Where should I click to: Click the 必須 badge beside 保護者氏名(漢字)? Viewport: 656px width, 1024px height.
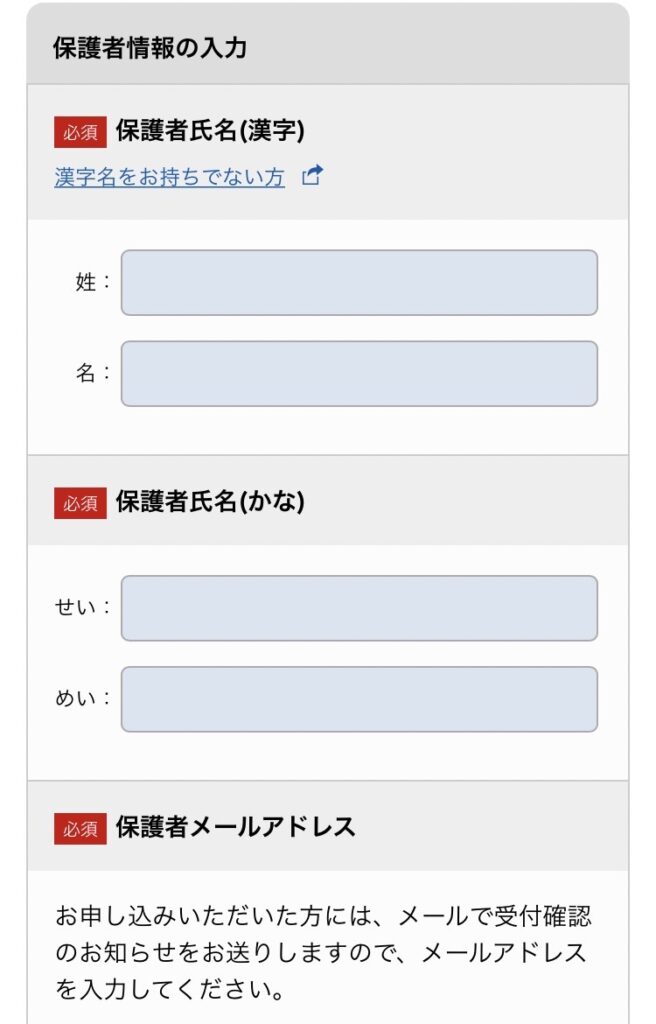80,132
